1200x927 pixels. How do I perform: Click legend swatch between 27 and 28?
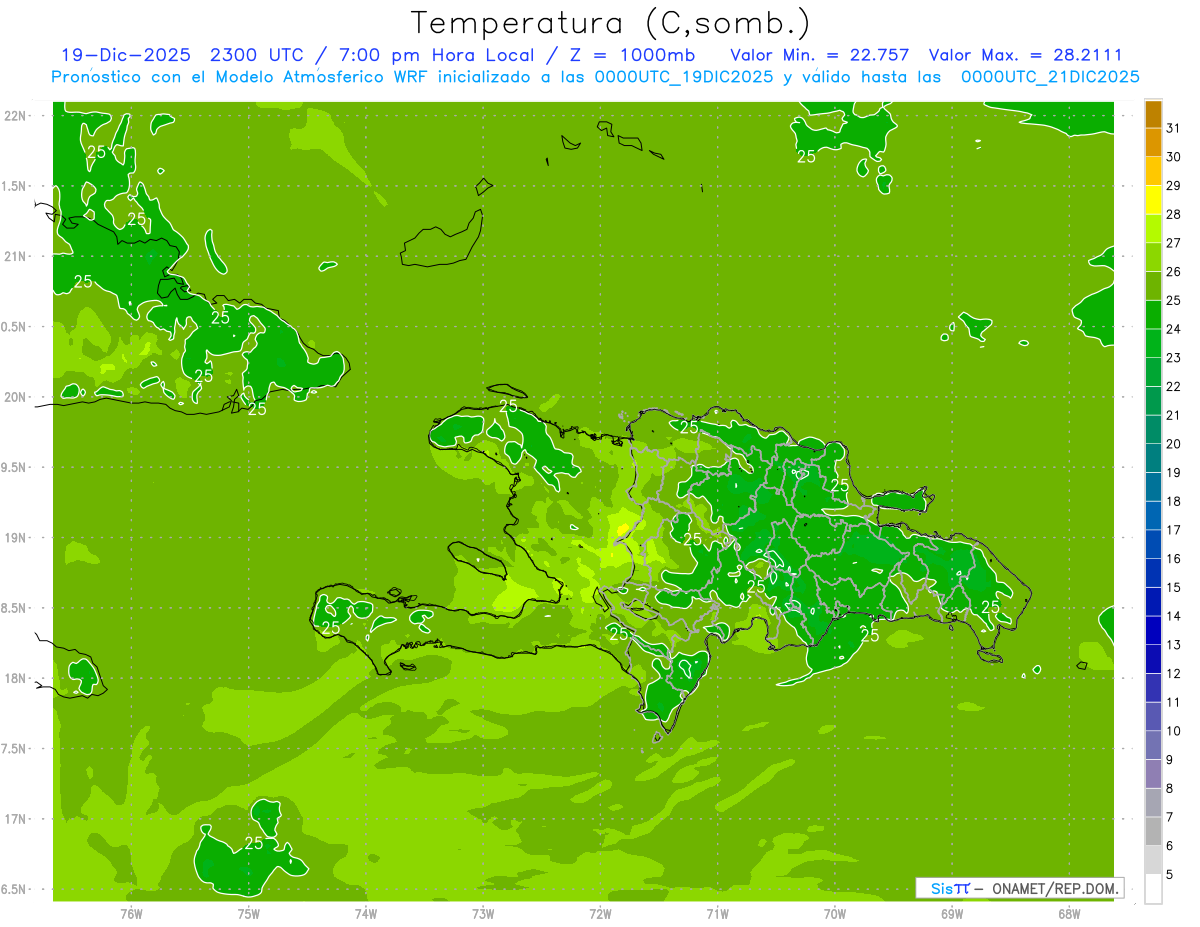1153,229
